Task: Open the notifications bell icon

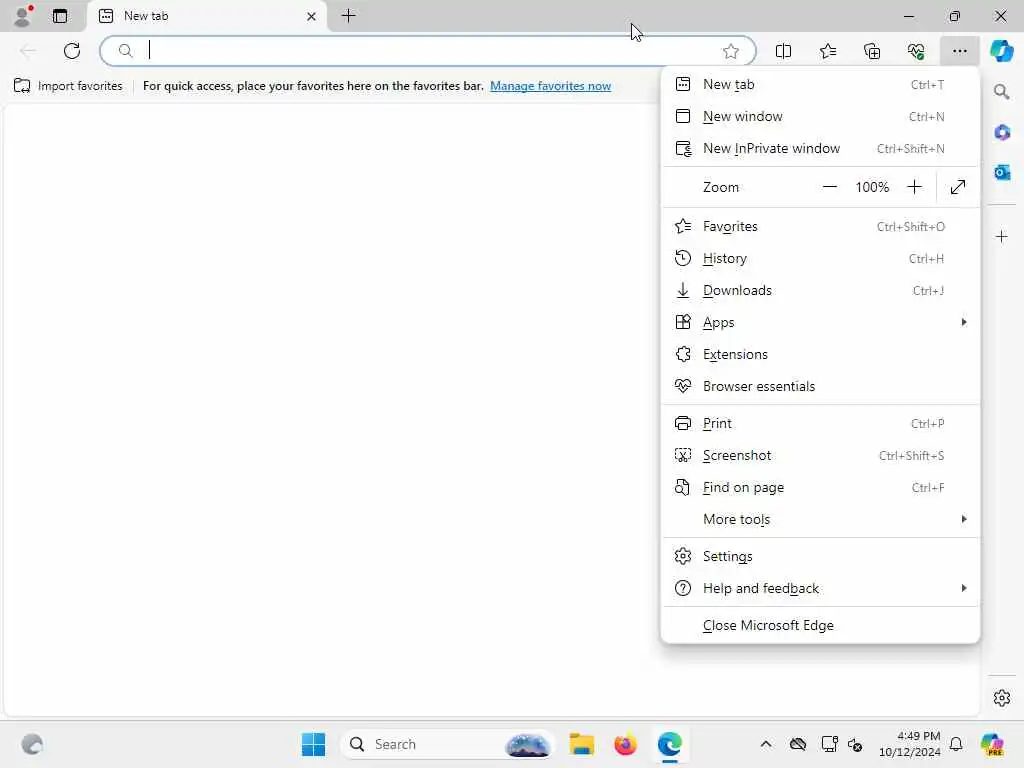Action: click(956, 744)
